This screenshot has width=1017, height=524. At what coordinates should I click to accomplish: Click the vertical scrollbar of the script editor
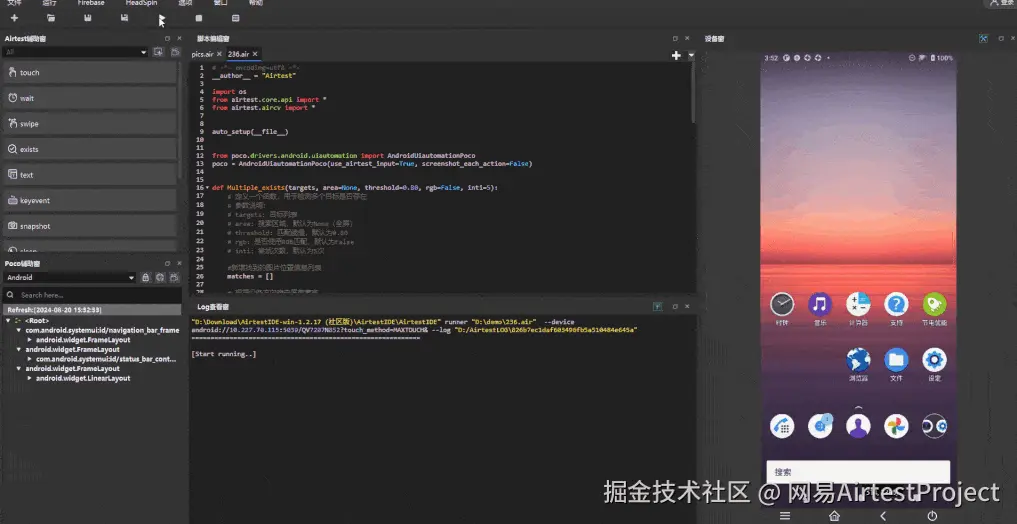point(693,93)
